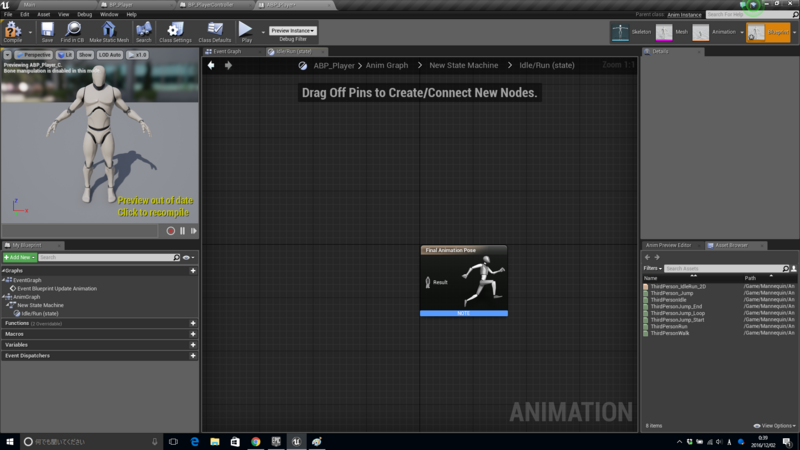This screenshot has width=800, height=450.
Task: Open Class Settings
Action: tap(175, 32)
